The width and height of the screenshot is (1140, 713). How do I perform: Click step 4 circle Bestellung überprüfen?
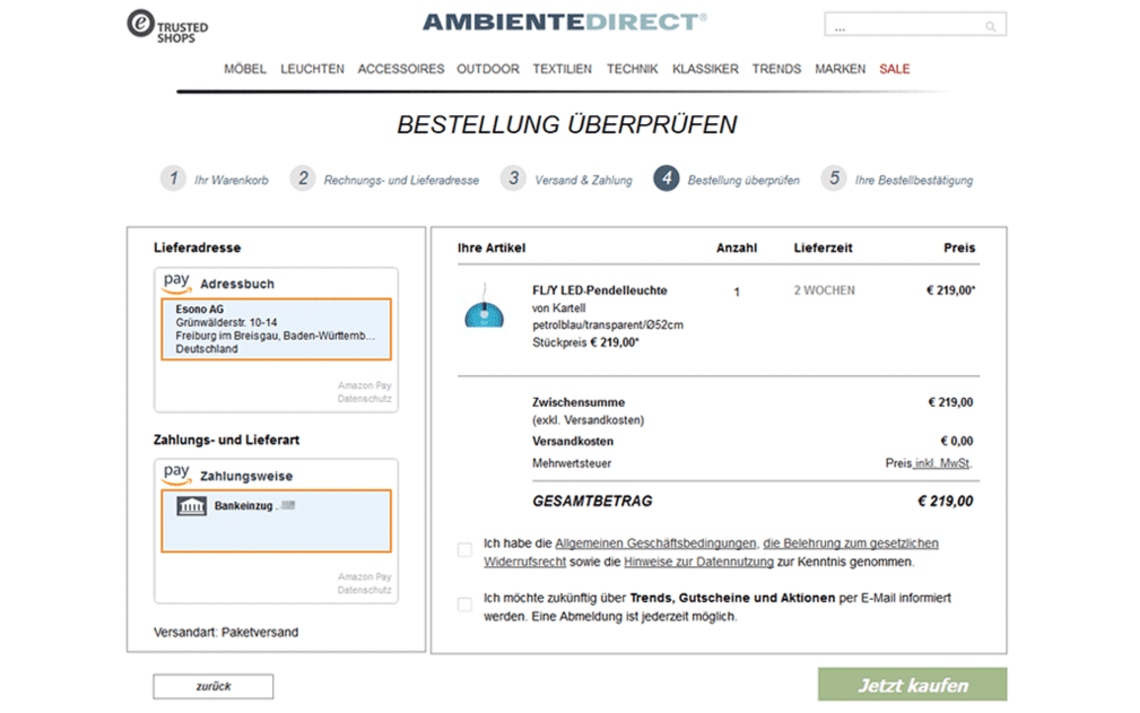coord(666,178)
